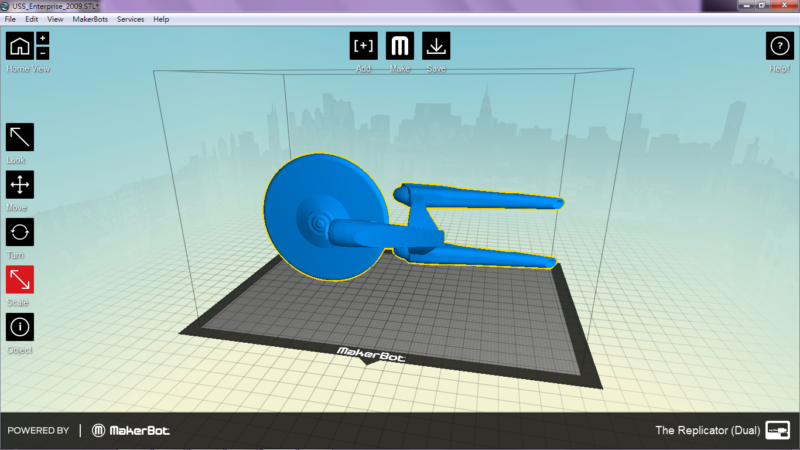Click the Home View icon
The image size is (800, 450).
tap(20, 46)
